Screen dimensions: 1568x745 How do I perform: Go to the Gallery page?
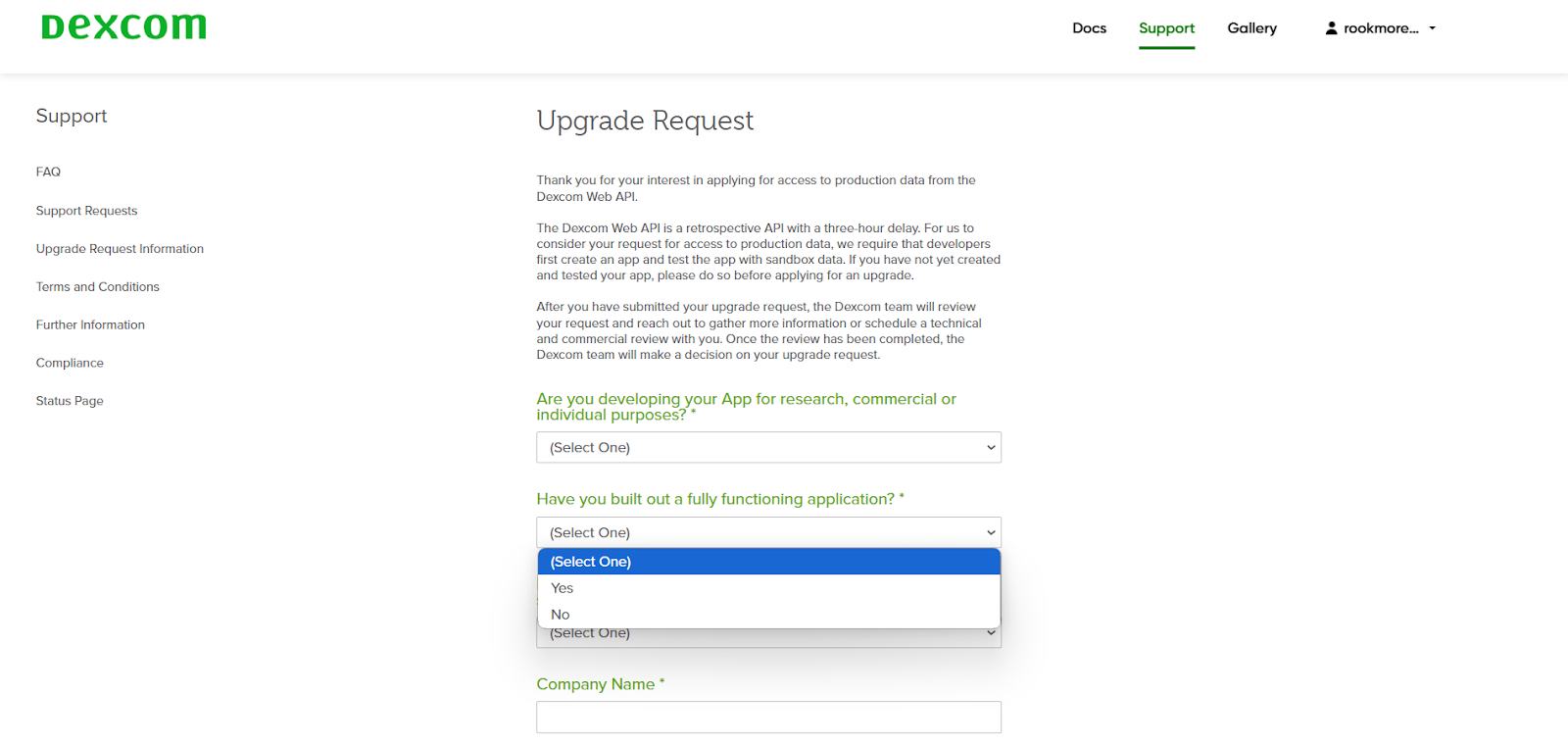(1251, 28)
